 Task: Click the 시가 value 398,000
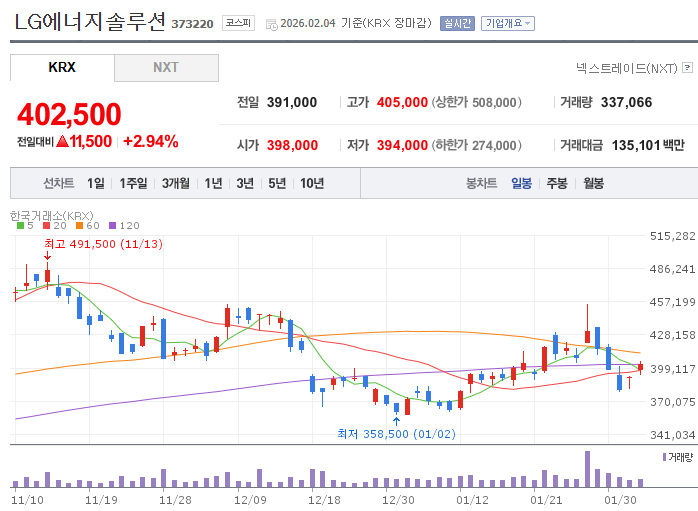pos(292,145)
